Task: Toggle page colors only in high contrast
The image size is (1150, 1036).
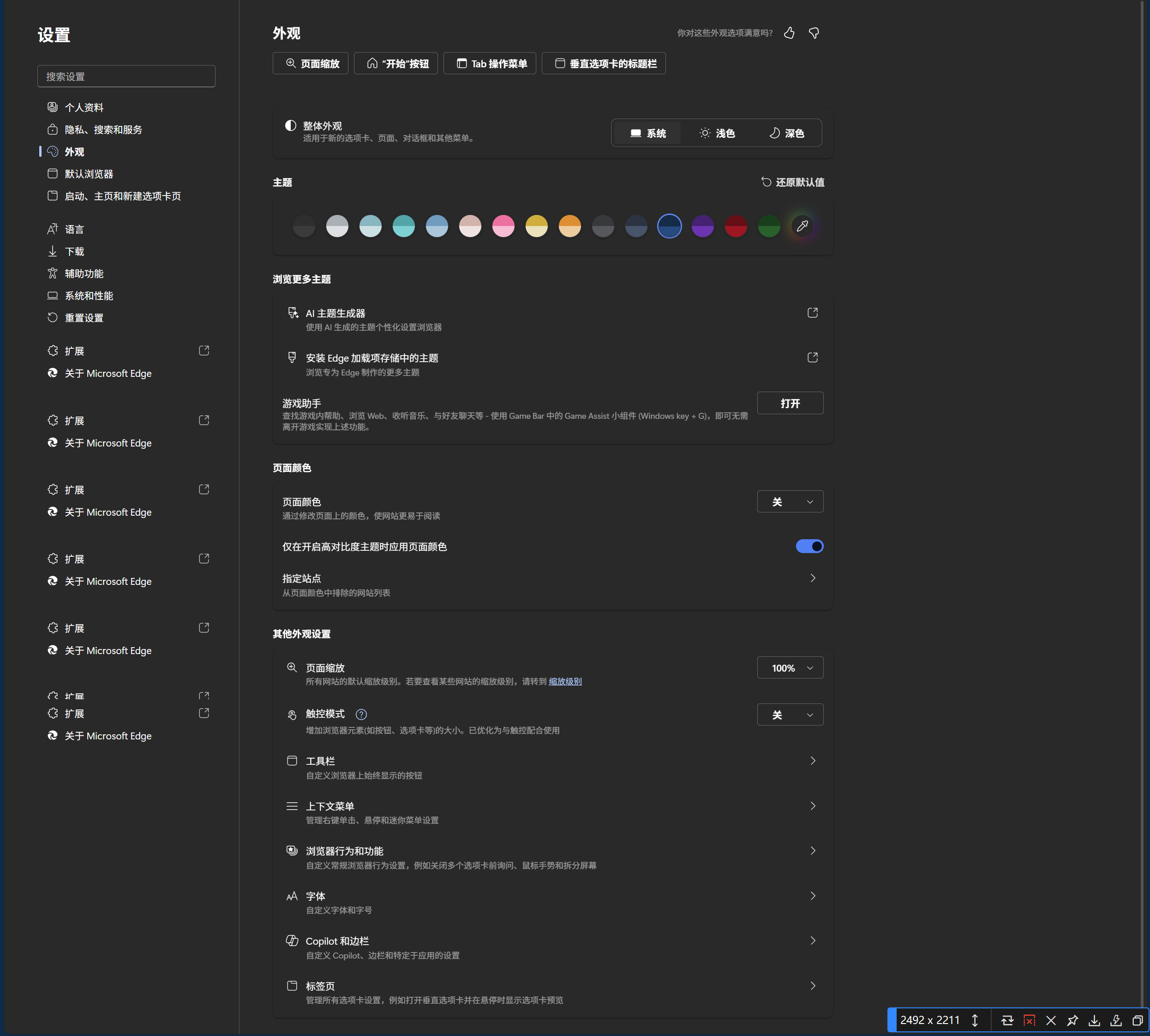Action: coord(809,547)
